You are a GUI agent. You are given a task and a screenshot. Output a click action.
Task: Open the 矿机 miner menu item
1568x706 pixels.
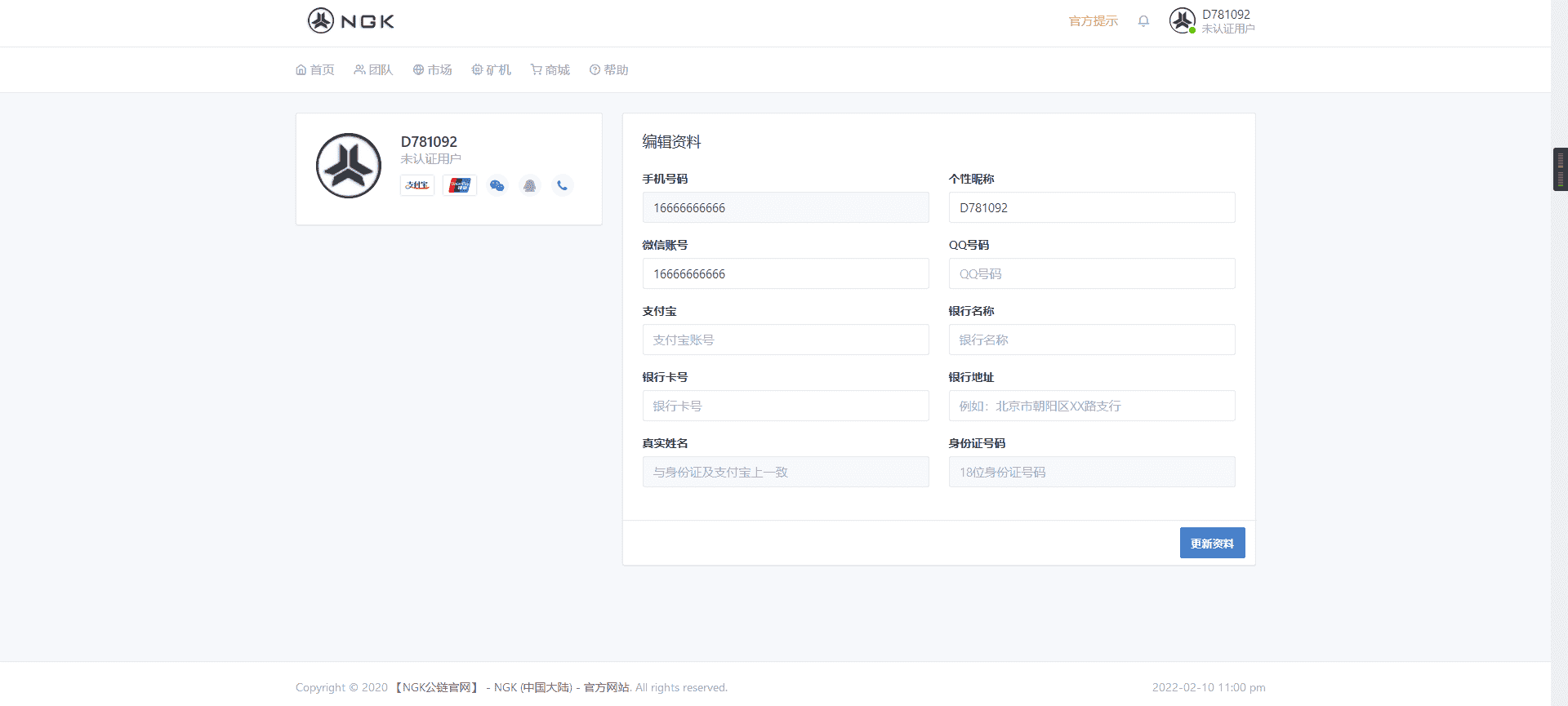[491, 70]
